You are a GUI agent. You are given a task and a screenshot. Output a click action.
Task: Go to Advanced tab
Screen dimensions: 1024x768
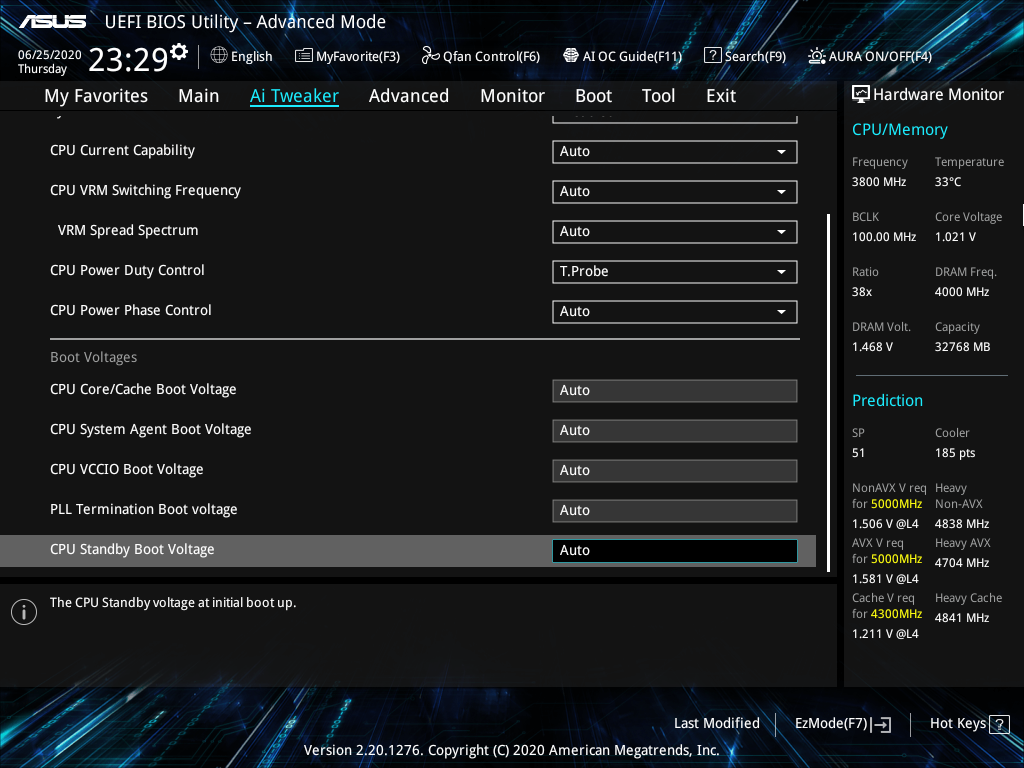[x=409, y=96]
